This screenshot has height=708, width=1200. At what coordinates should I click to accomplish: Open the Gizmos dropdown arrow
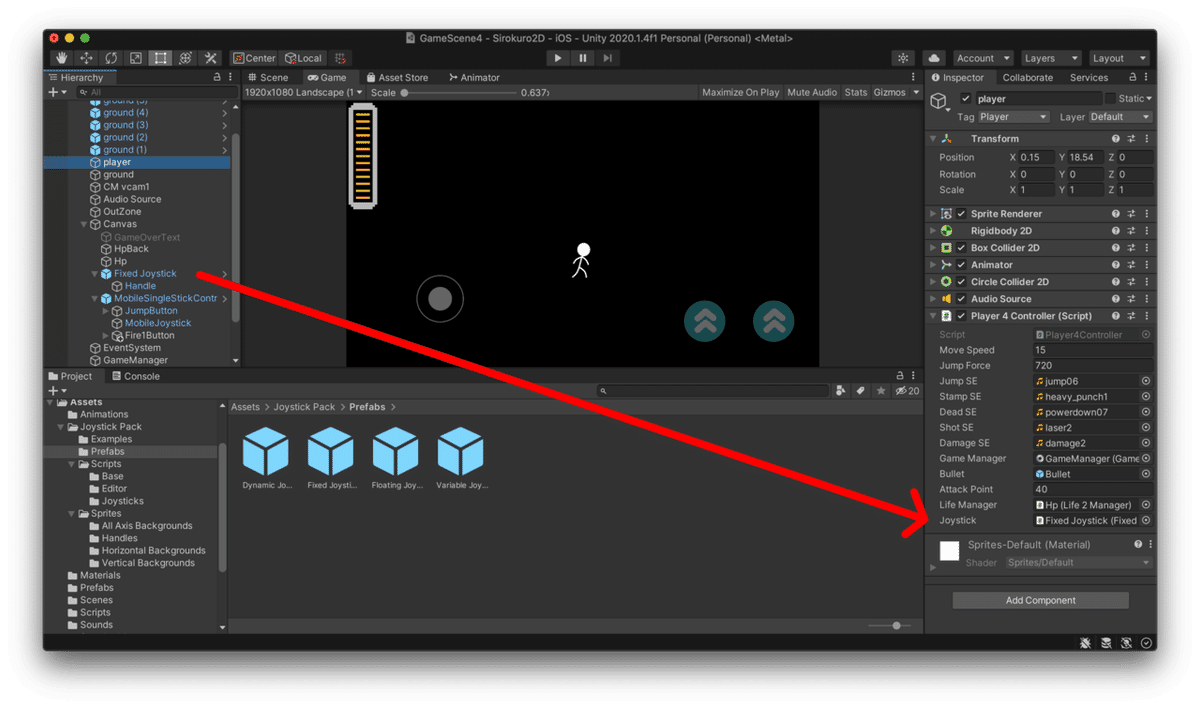tap(916, 92)
